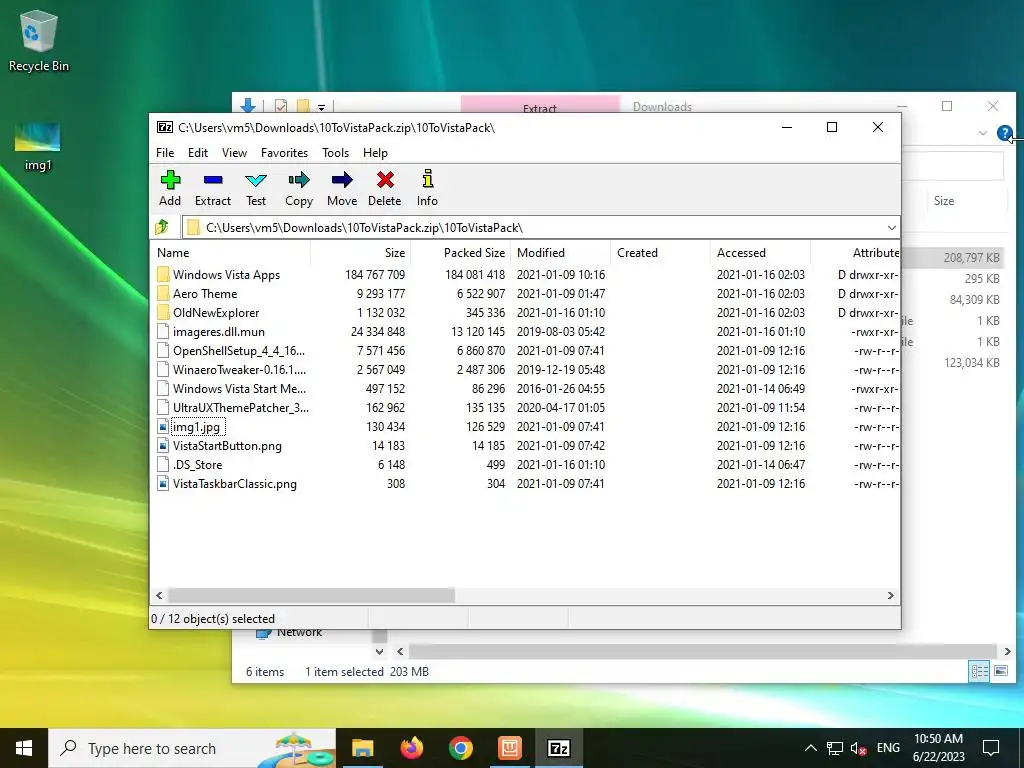Click the taskbar search box
This screenshot has height=768, width=1024.
point(192,748)
